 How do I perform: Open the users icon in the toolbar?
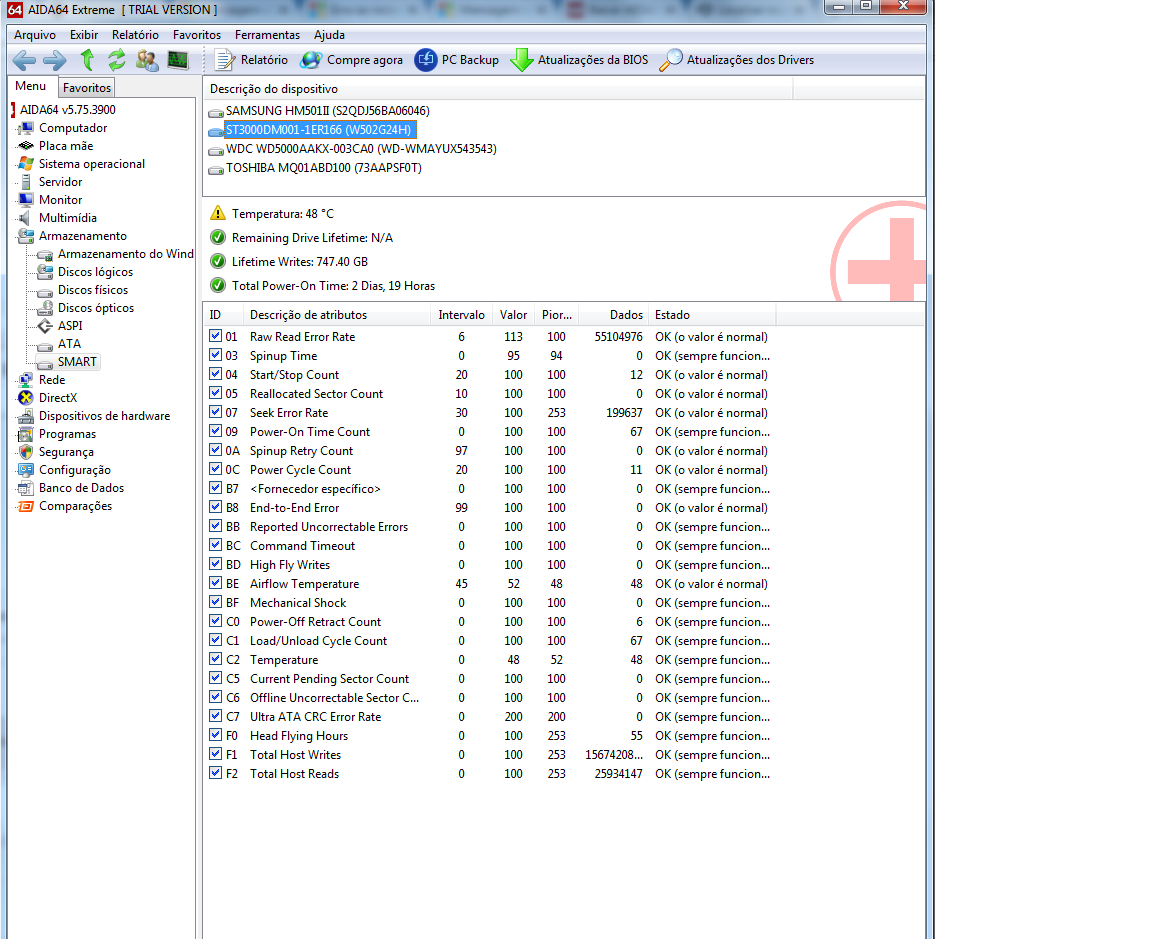coord(147,60)
